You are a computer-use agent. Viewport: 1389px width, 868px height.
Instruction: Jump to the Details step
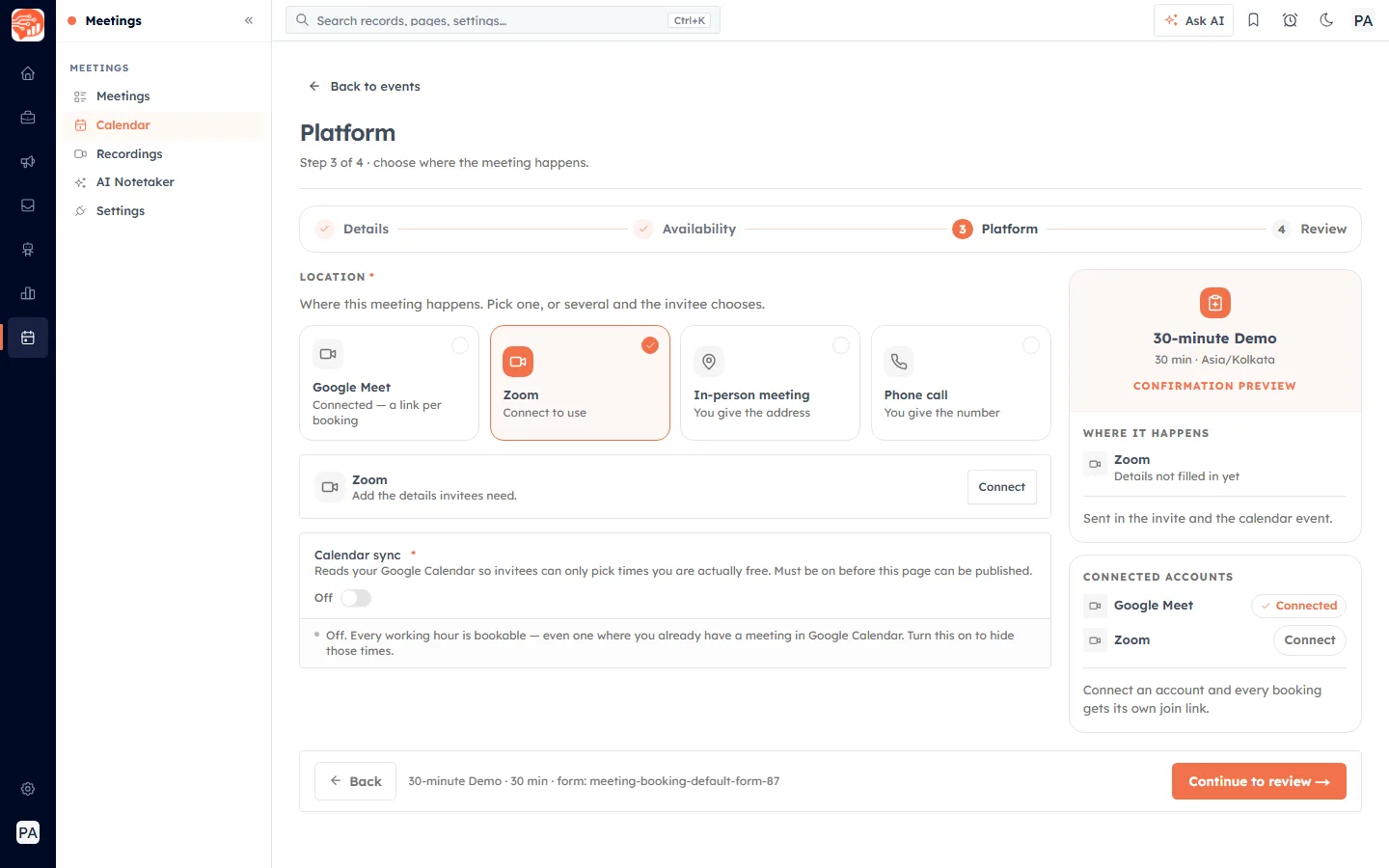tap(352, 230)
